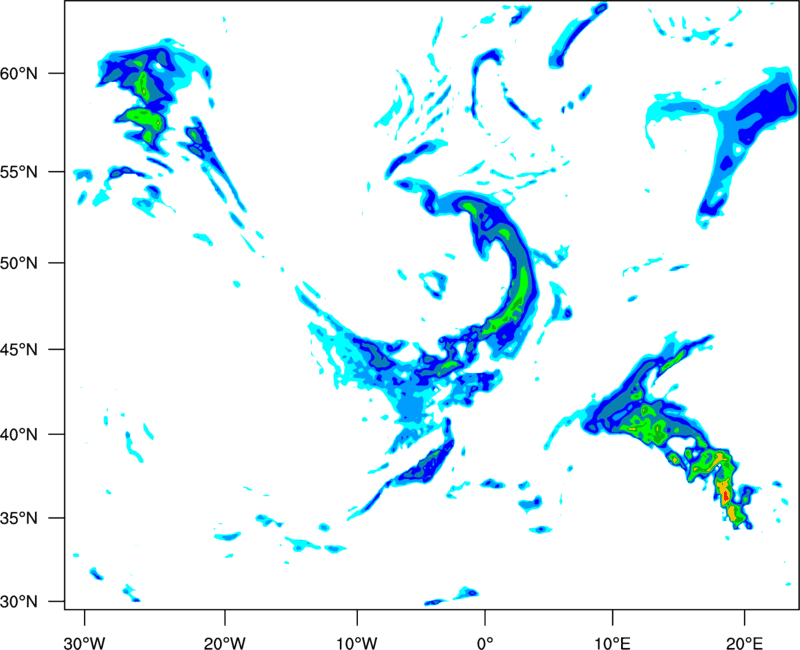Click the 60°N latitude label
The image size is (800, 650).
[x=19, y=73]
